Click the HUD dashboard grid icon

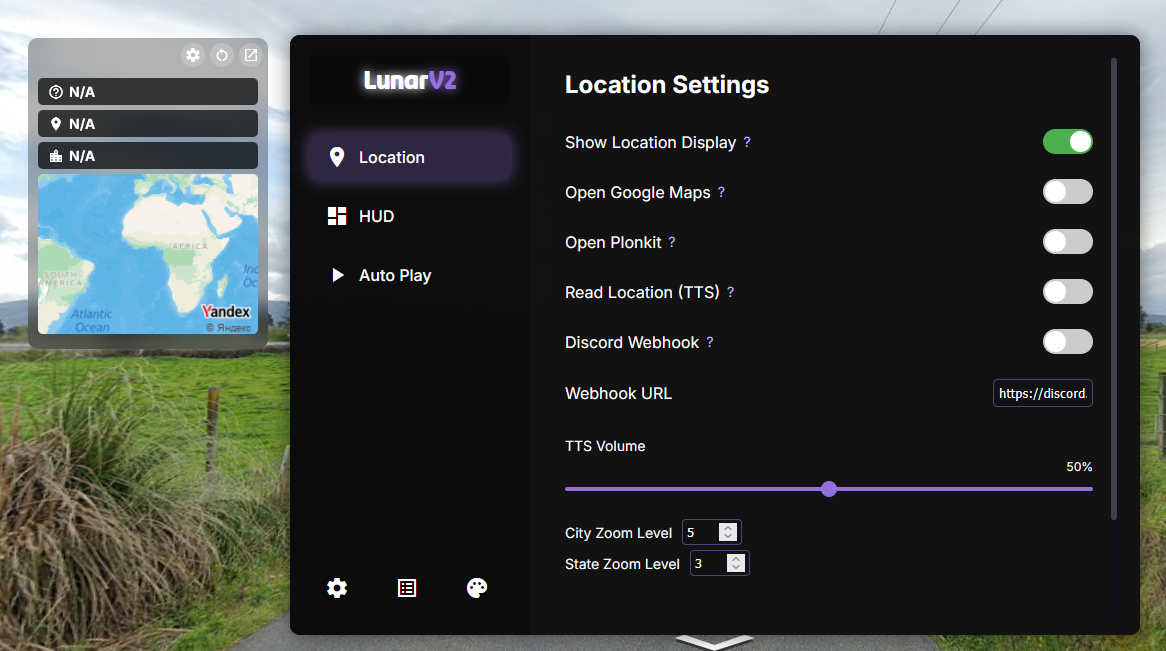(337, 216)
